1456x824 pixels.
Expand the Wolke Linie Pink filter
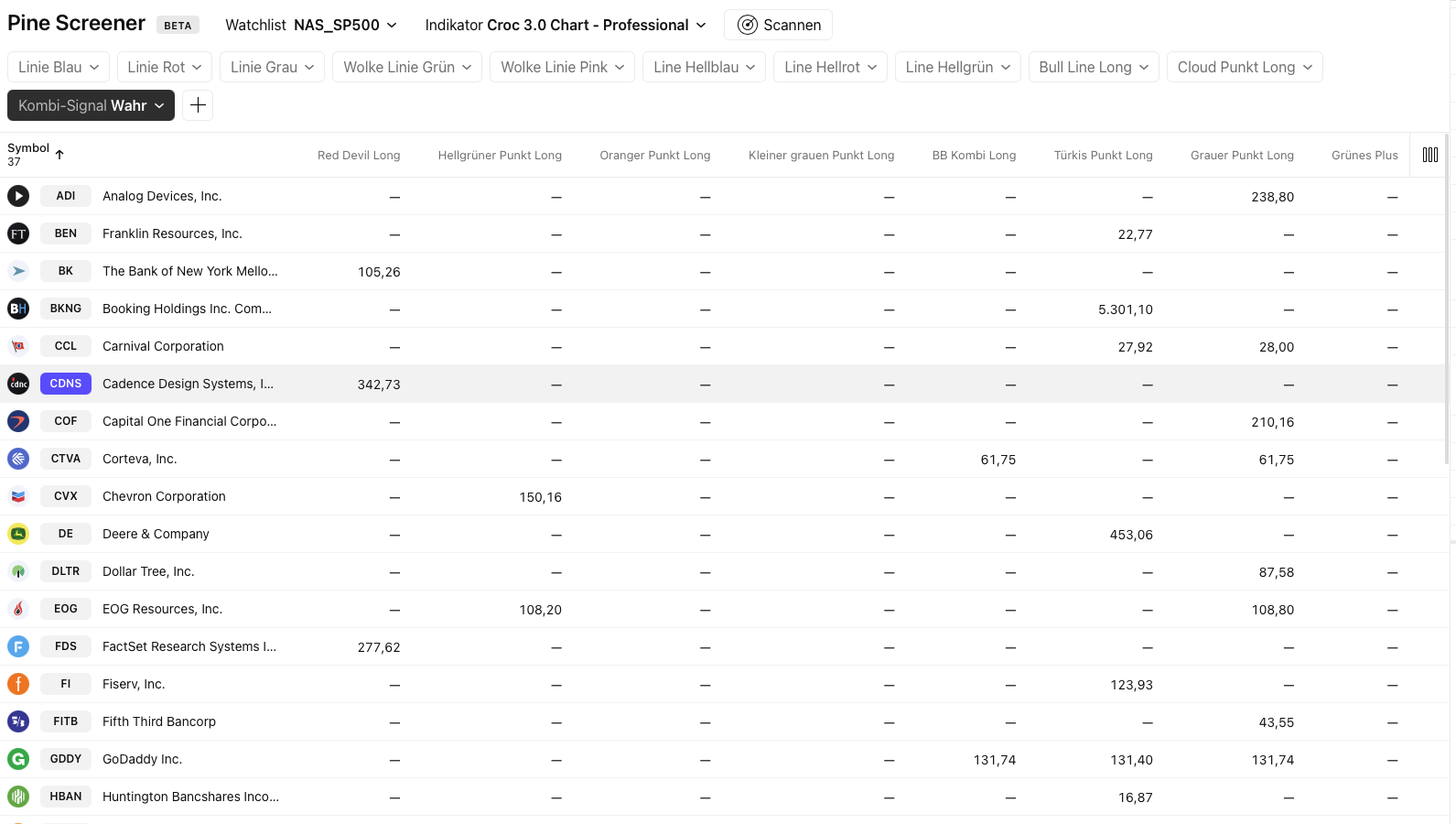point(562,67)
